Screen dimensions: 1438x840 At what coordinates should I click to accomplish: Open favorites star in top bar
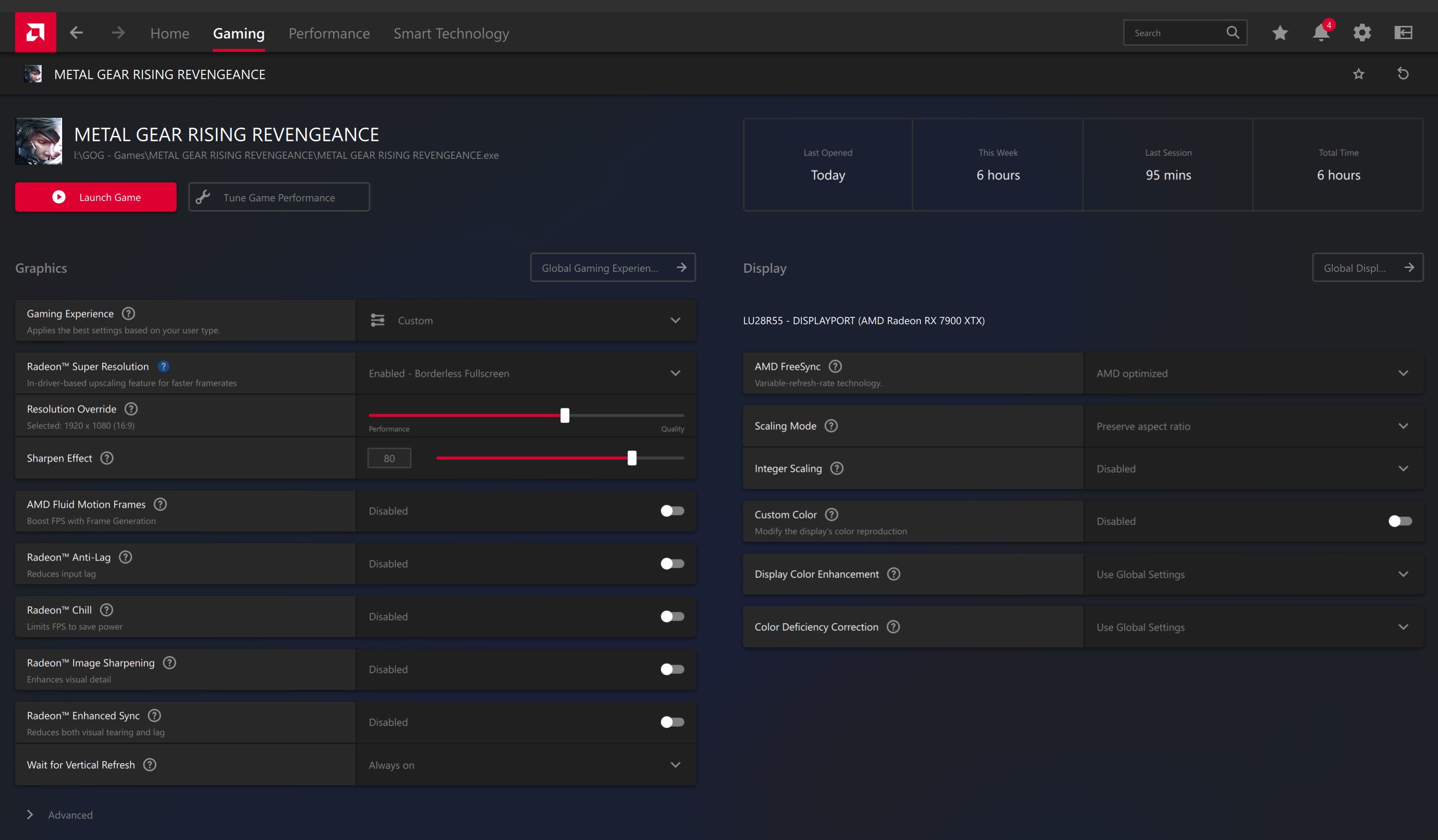[x=1280, y=32]
